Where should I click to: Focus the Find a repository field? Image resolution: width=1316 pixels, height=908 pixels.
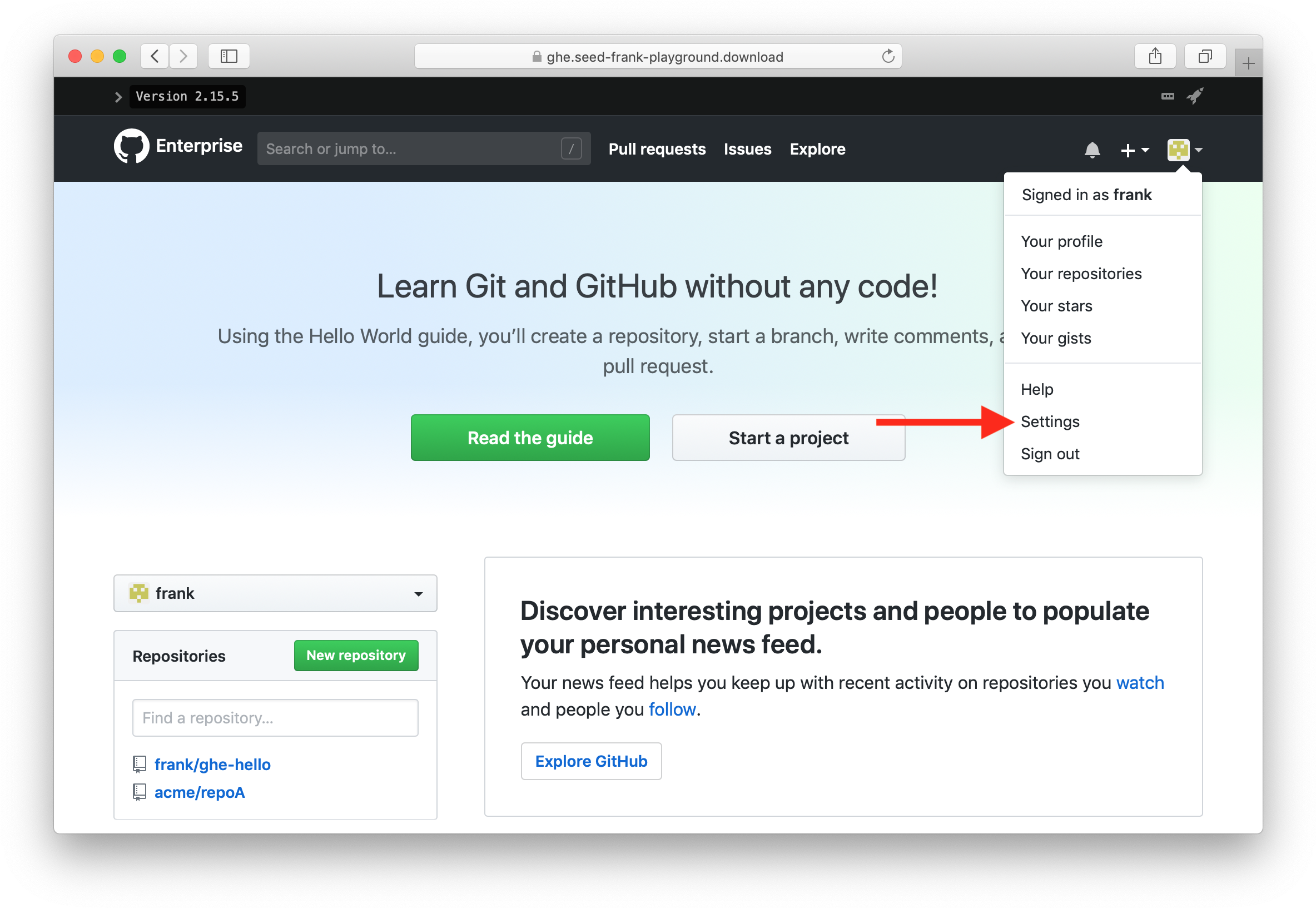[275, 718]
